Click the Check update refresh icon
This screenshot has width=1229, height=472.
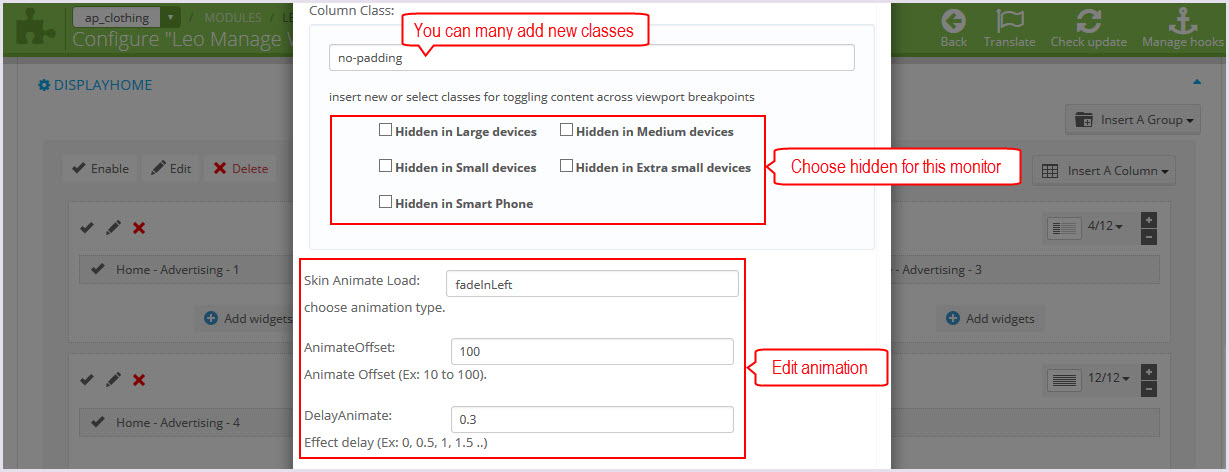(1088, 21)
